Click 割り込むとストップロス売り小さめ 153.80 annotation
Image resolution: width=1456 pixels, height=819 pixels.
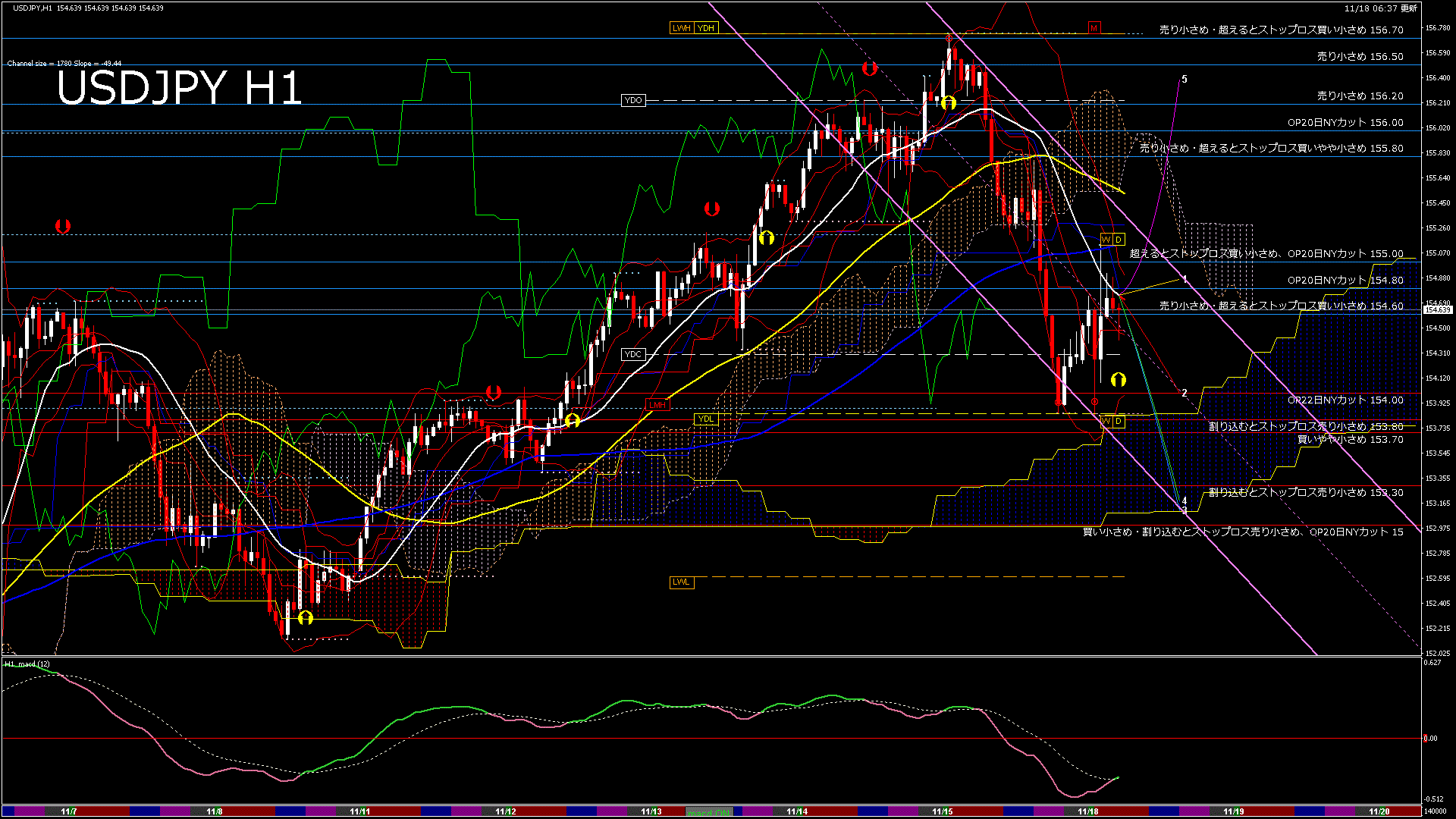(1306, 426)
